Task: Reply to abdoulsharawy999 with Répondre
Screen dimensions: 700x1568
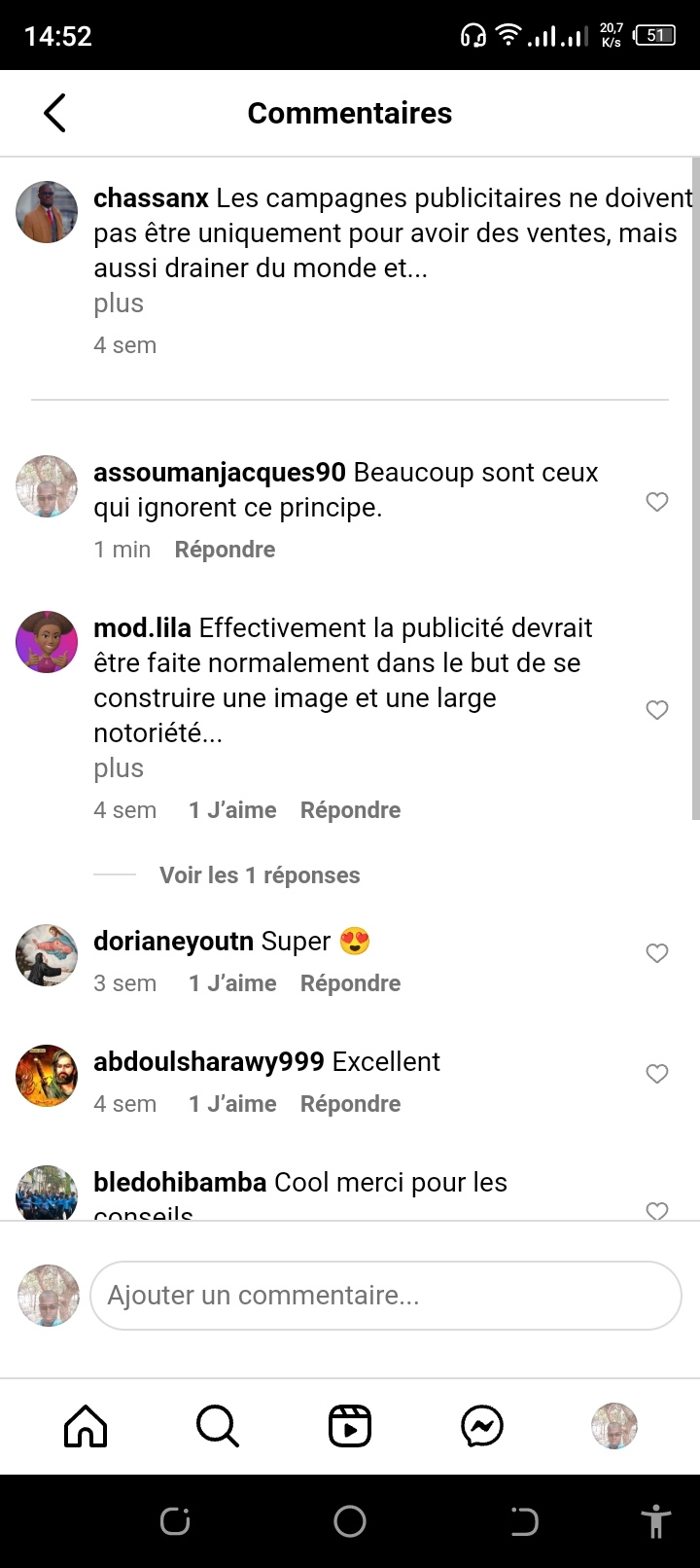Action: 350,1104
